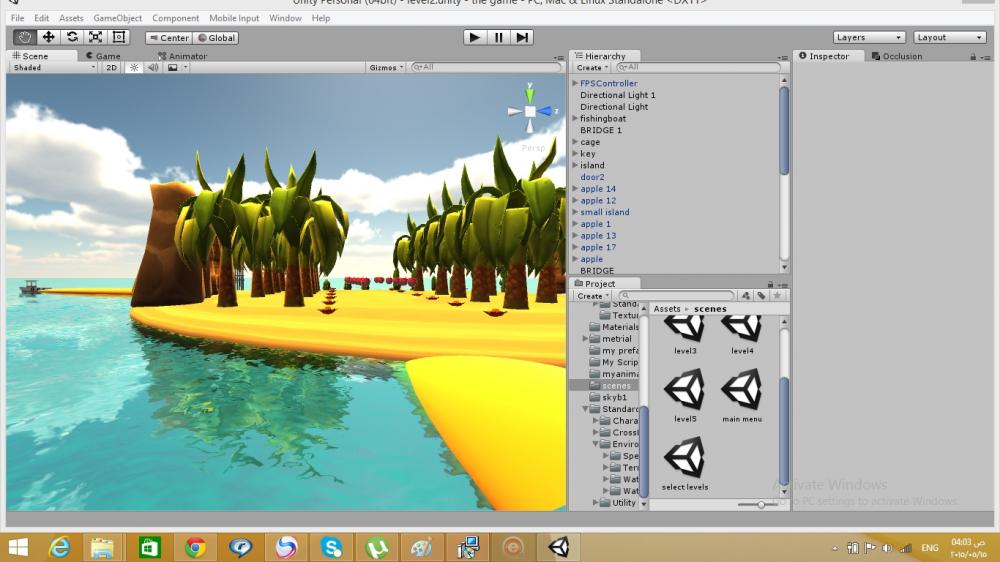1000x562 pixels.
Task: Select Directional Light 1 in Hierarchy
Action: click(617, 95)
